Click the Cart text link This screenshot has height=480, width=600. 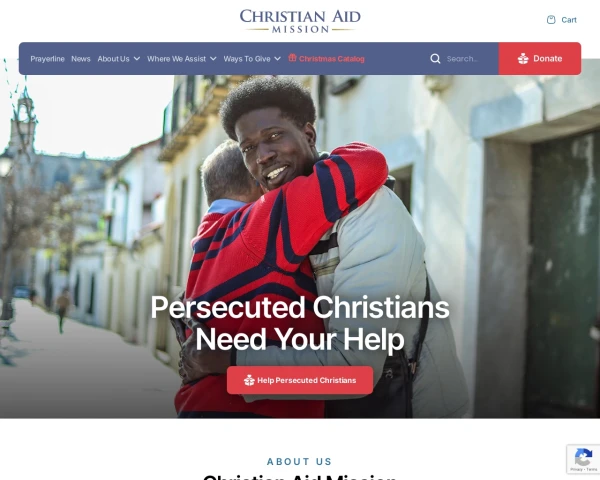click(569, 20)
